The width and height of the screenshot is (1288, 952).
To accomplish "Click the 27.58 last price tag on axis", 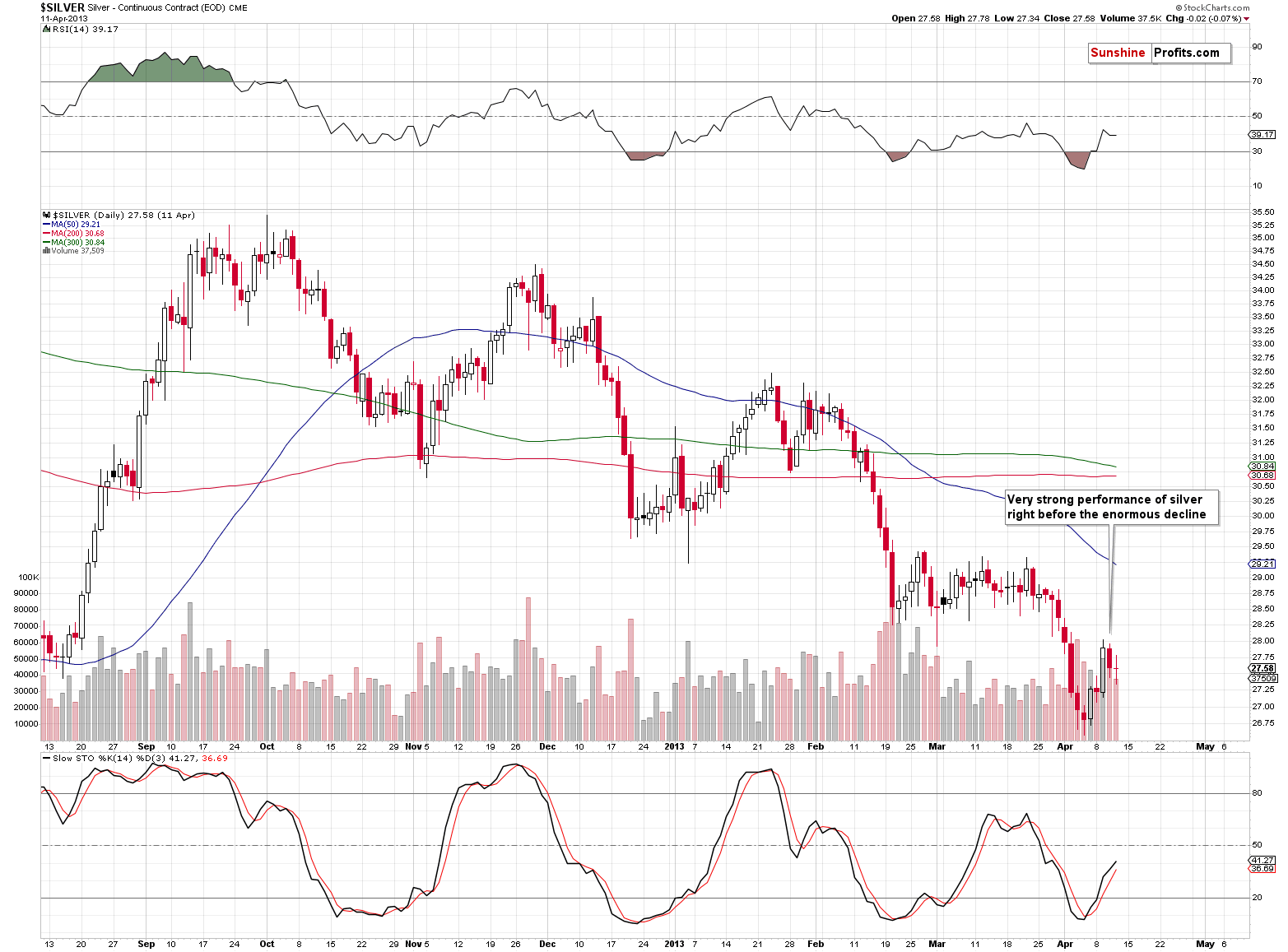I will [x=1262, y=669].
